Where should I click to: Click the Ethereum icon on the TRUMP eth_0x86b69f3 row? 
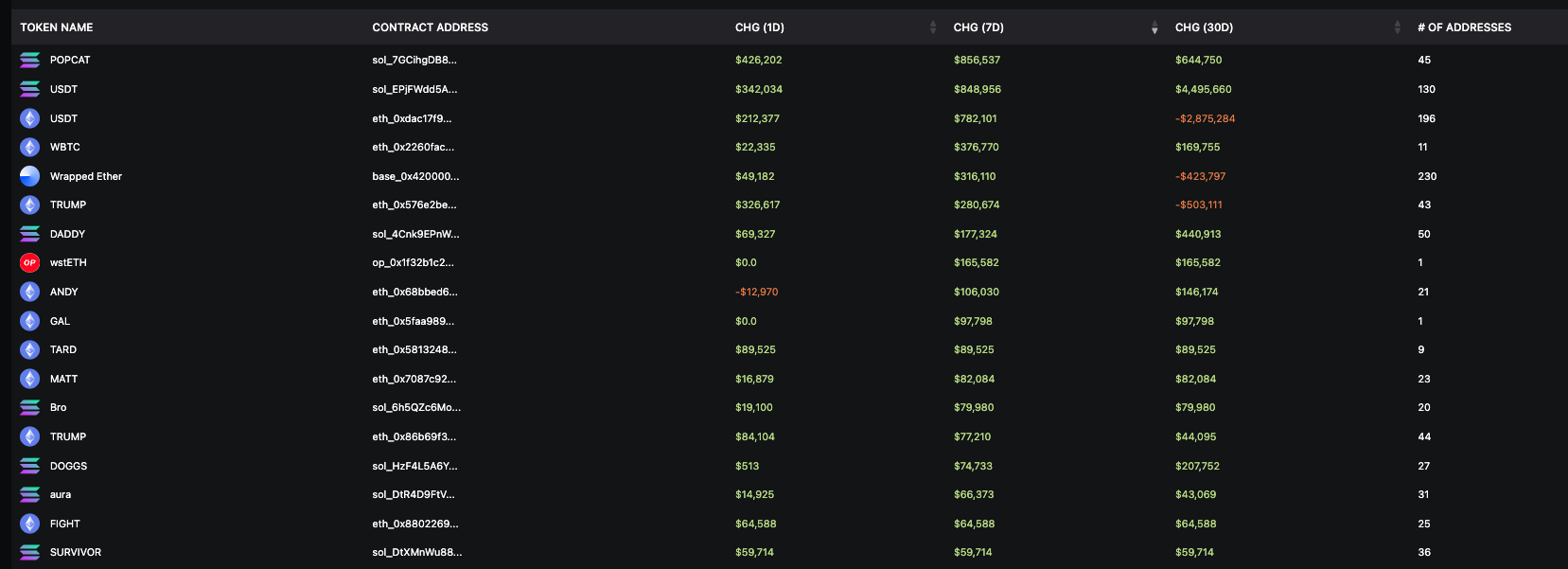(x=30, y=436)
